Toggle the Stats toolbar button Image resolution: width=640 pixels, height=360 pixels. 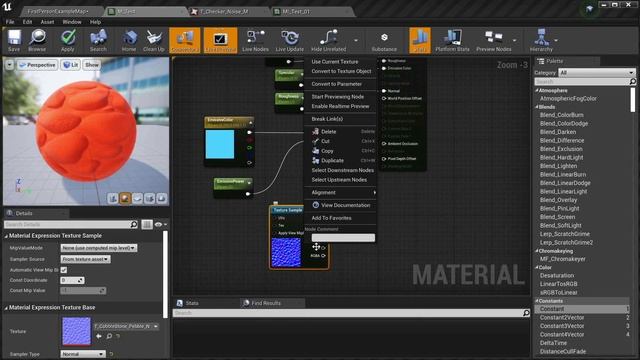click(x=420, y=40)
